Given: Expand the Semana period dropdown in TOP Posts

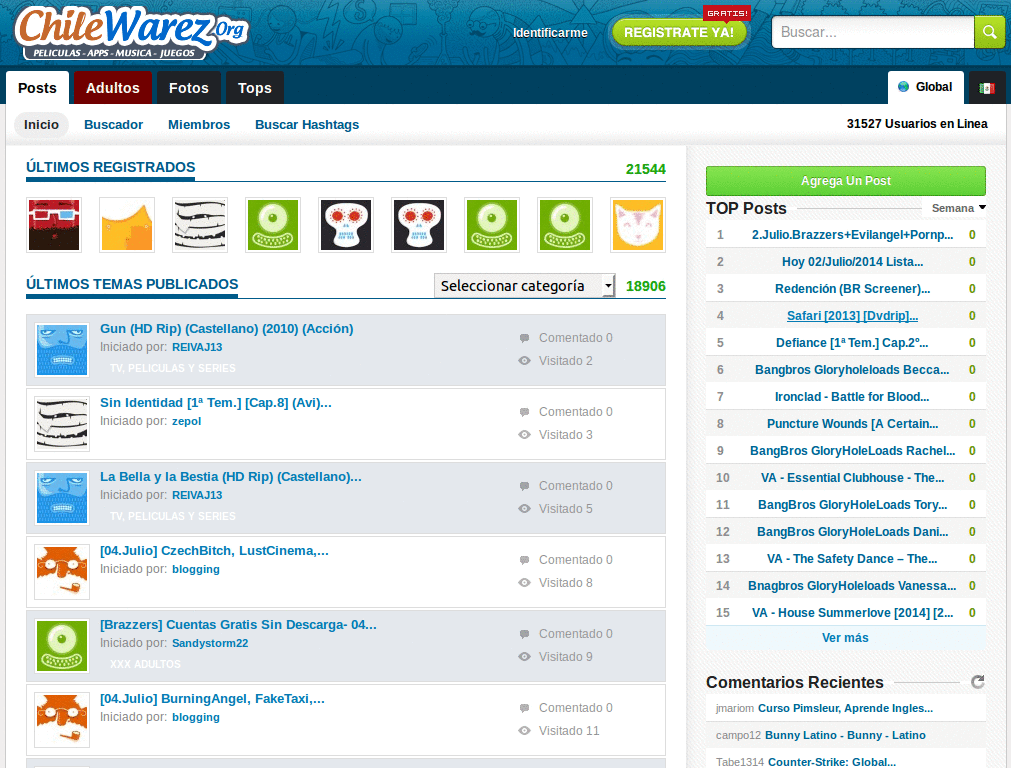Looking at the screenshot, I should 958,208.
